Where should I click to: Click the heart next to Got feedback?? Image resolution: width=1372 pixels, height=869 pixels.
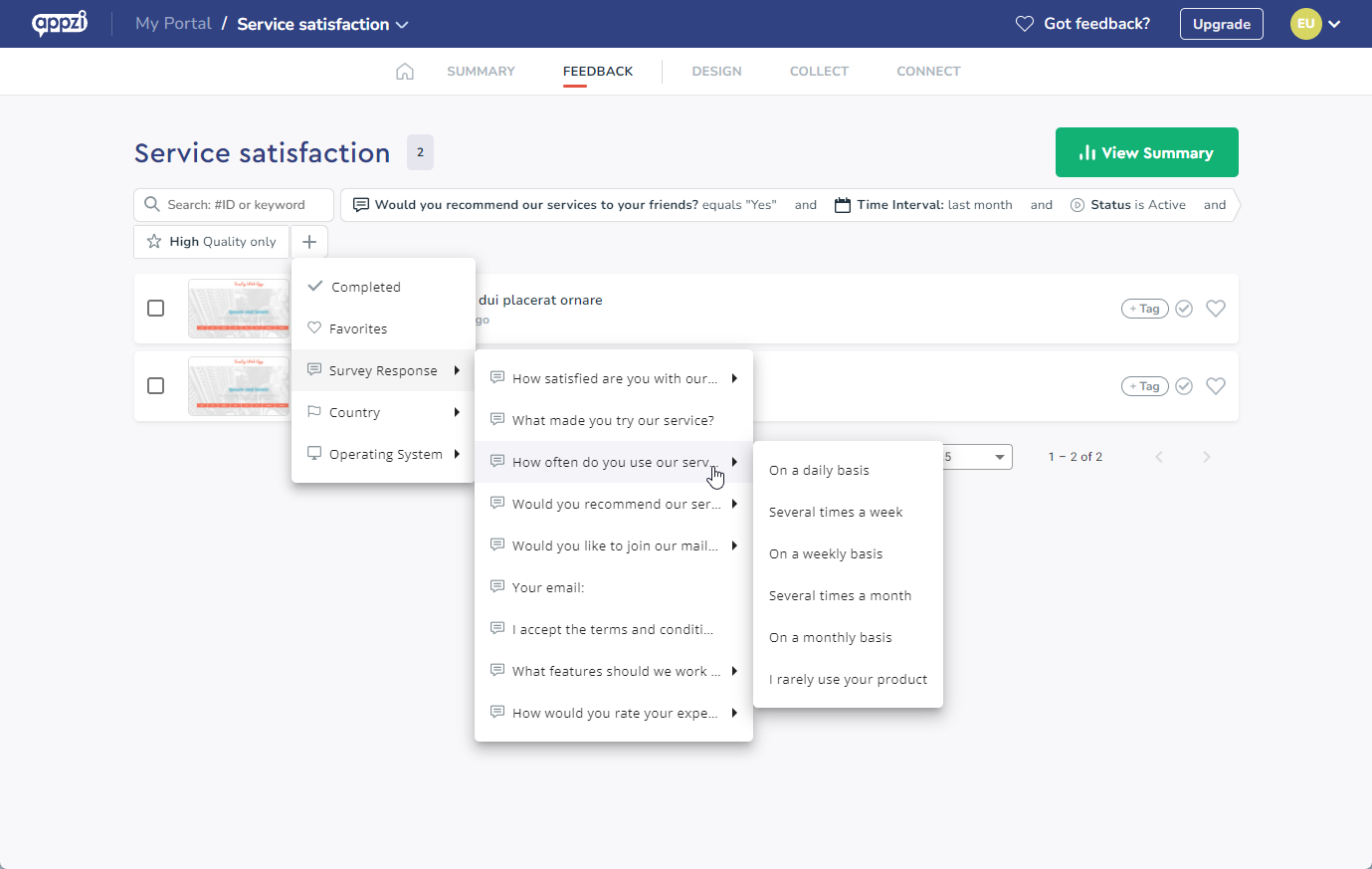tap(1024, 23)
